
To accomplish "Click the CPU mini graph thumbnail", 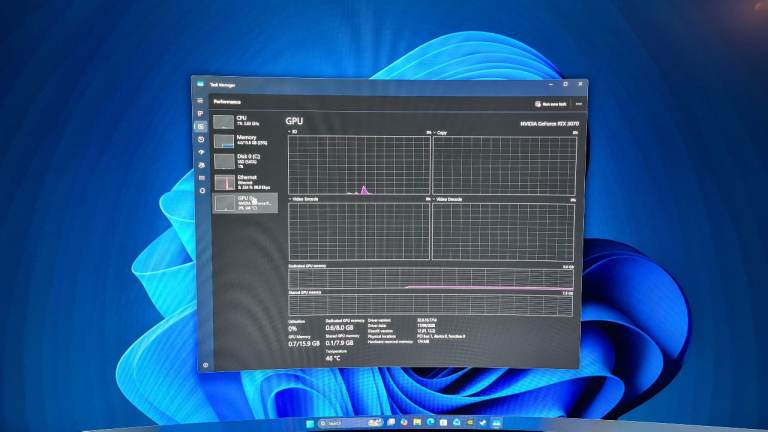I will coord(223,121).
